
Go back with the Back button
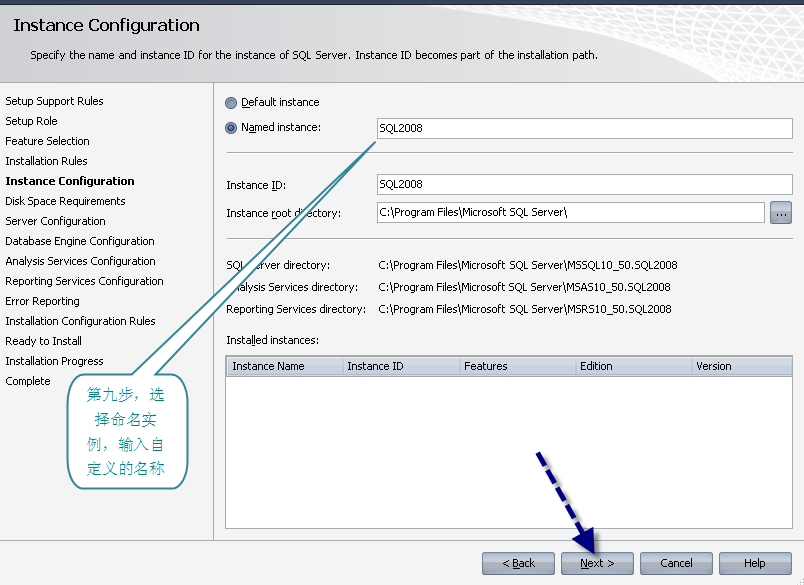tap(518, 563)
